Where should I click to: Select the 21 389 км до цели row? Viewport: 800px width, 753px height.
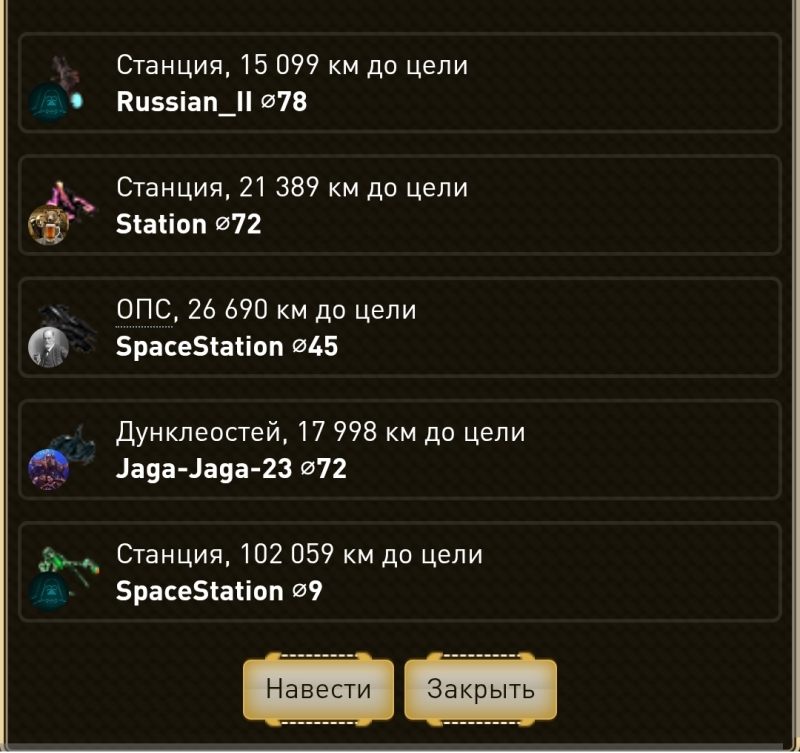click(x=400, y=205)
